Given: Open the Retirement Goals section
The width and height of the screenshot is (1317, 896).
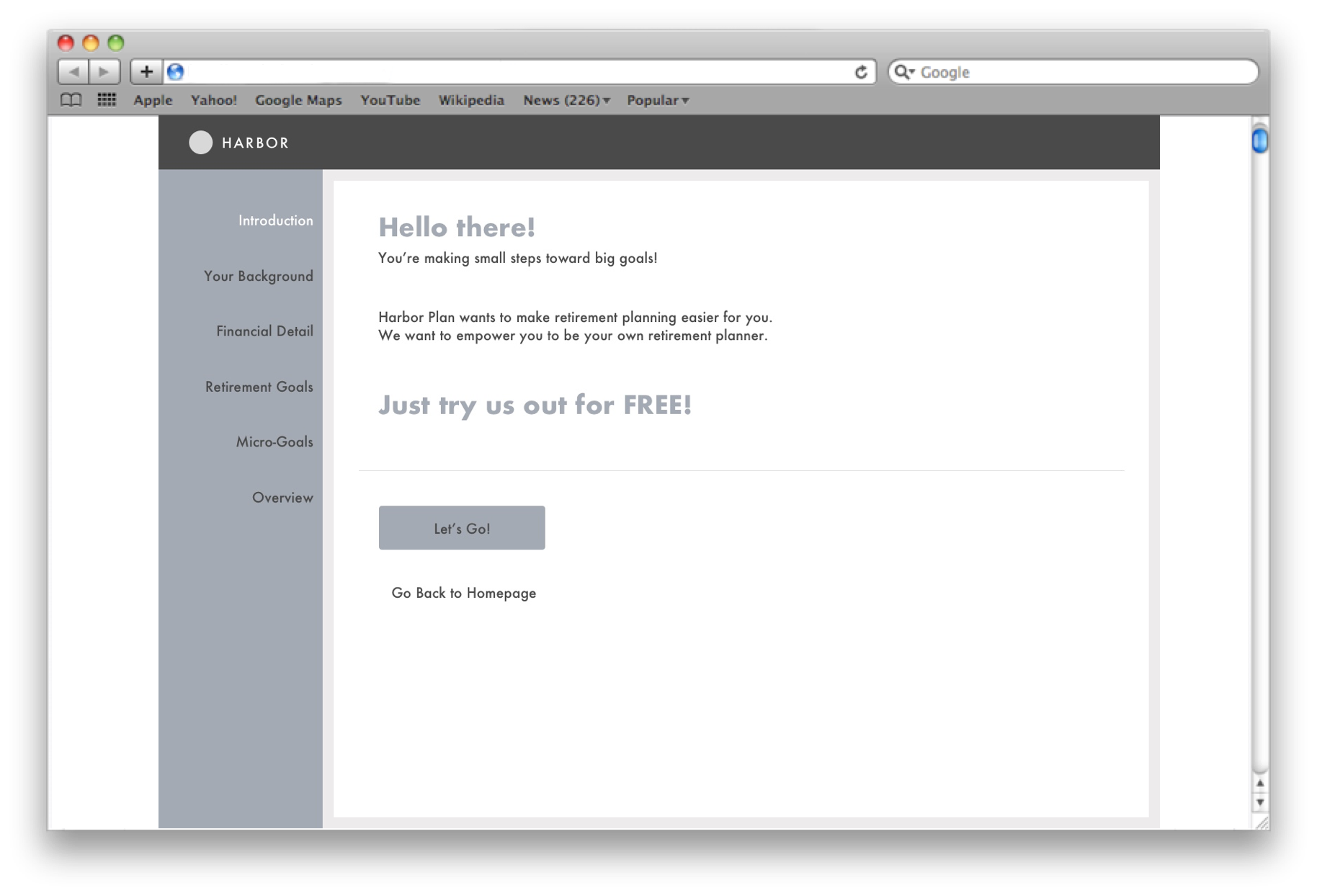Looking at the screenshot, I should 259,387.
